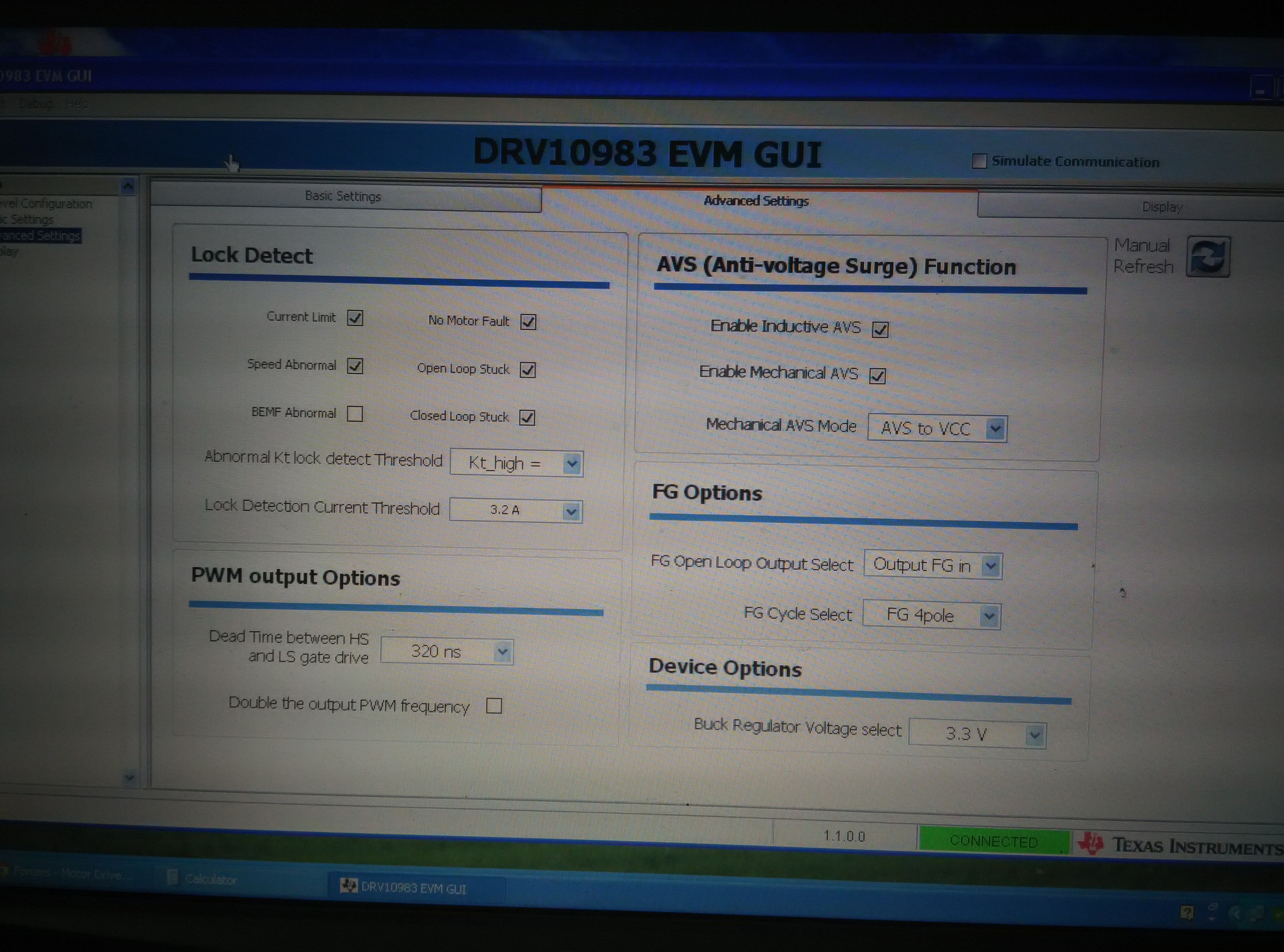Switch to the Basic Settings tab
The height and width of the screenshot is (952, 1284).
(343, 197)
